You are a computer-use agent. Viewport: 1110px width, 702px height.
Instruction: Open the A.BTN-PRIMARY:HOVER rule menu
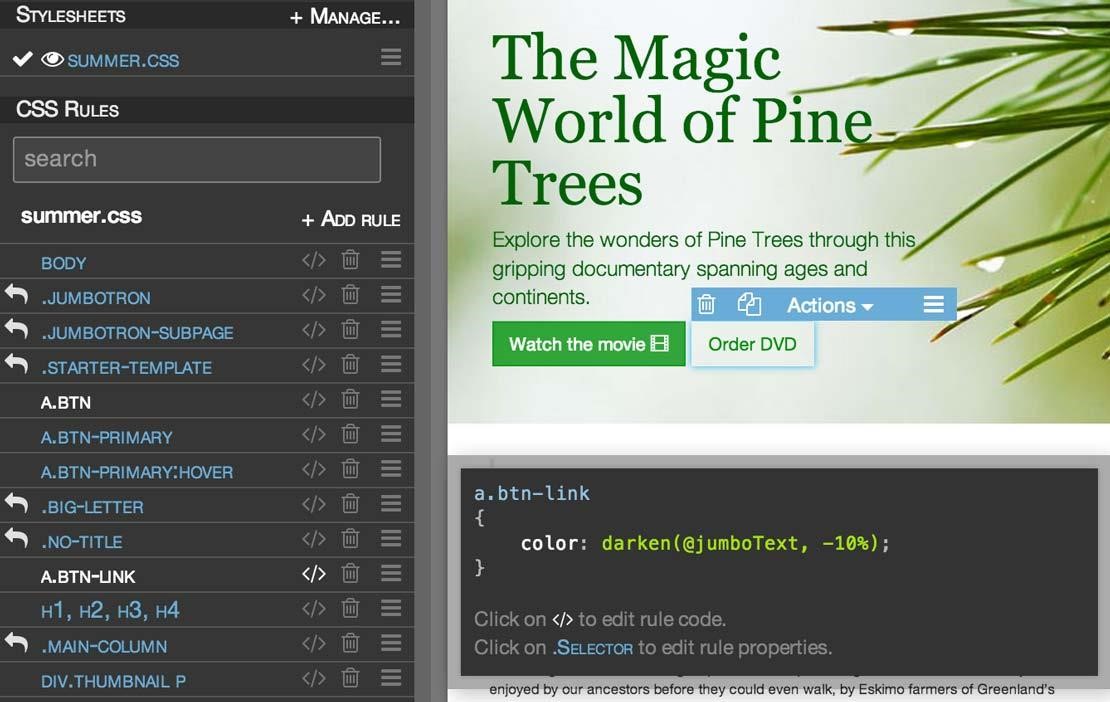tap(389, 470)
